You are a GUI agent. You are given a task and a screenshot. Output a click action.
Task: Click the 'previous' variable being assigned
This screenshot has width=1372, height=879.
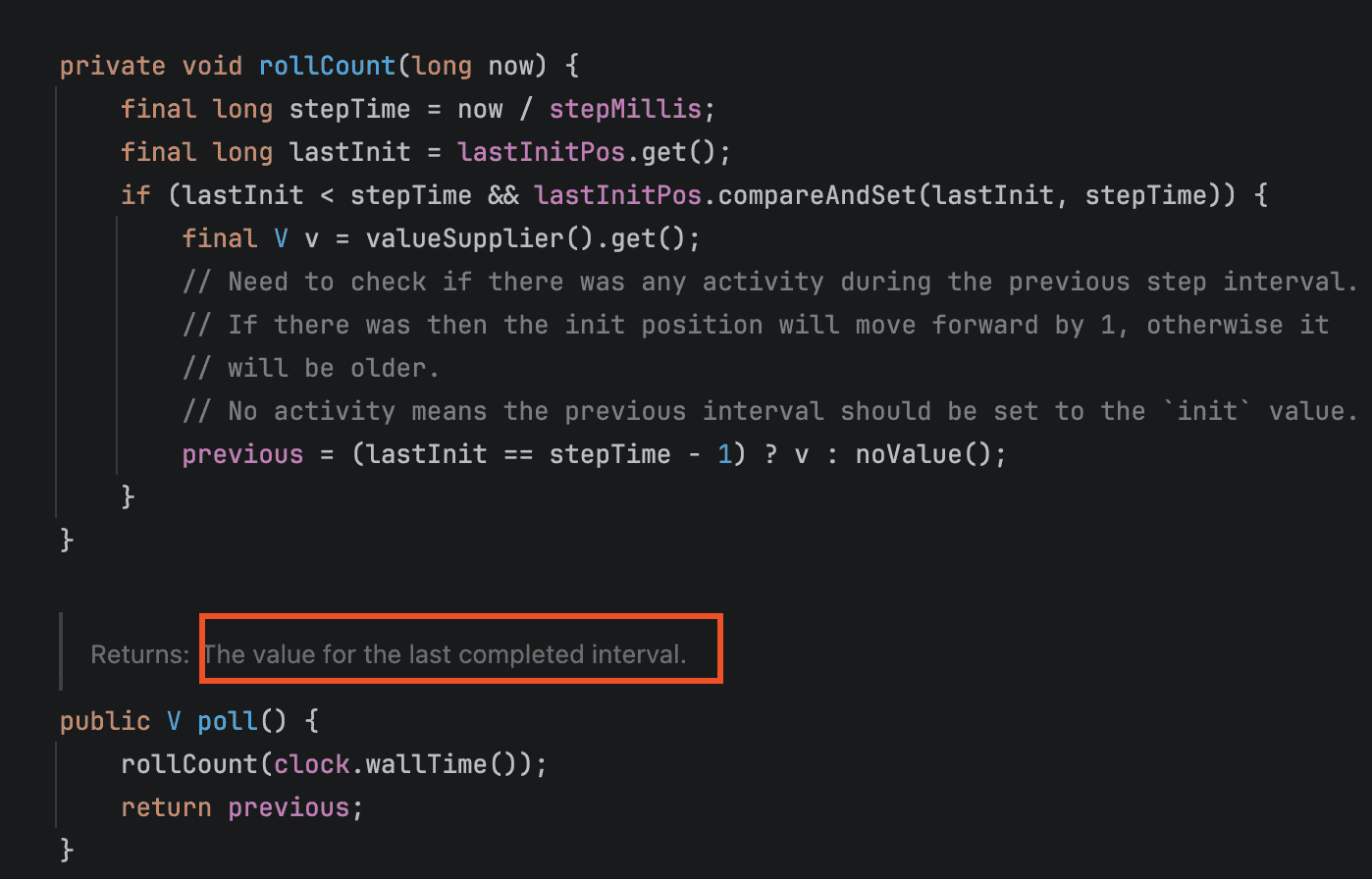point(242,454)
